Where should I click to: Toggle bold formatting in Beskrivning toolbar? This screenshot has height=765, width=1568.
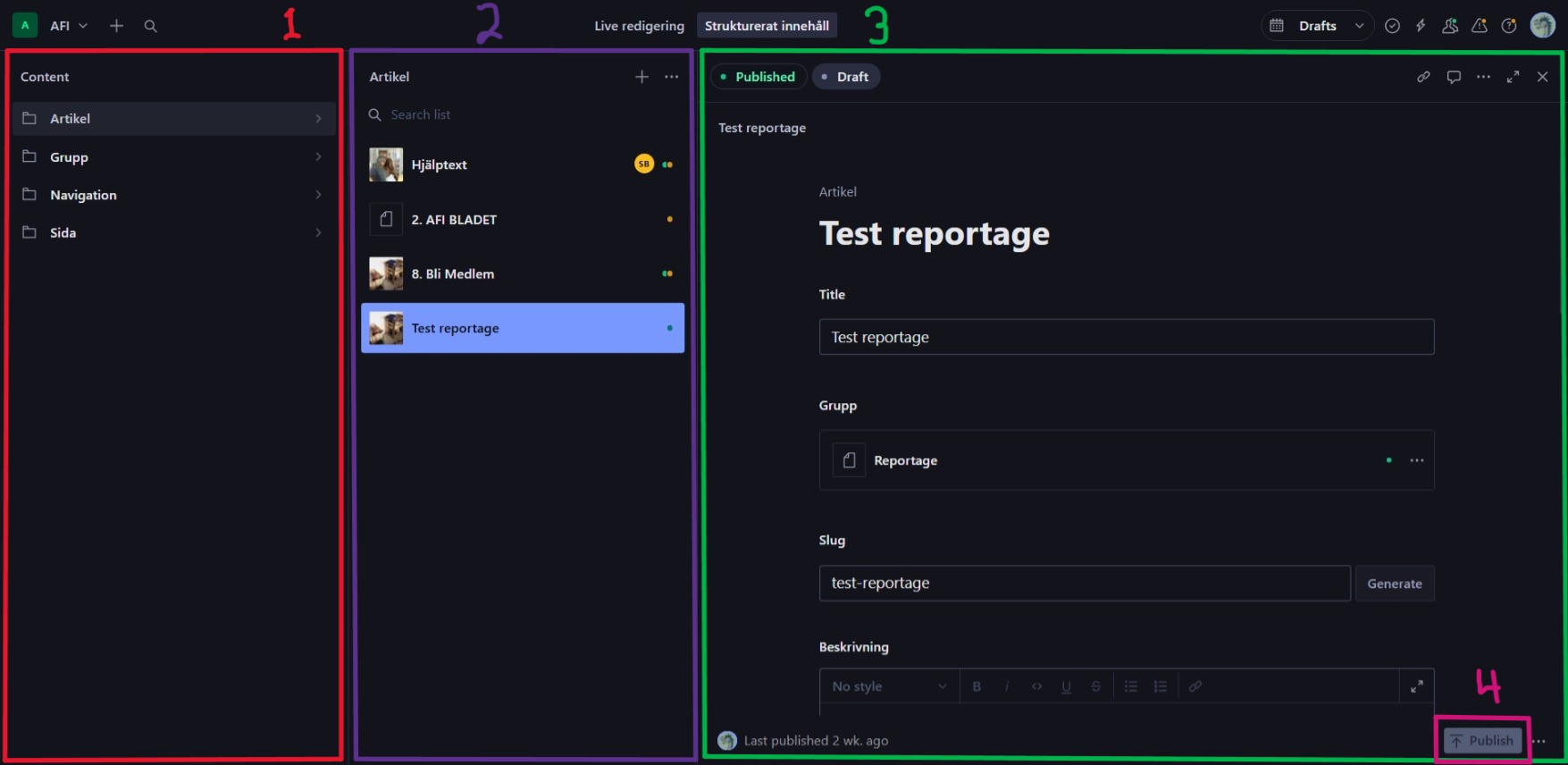point(977,686)
